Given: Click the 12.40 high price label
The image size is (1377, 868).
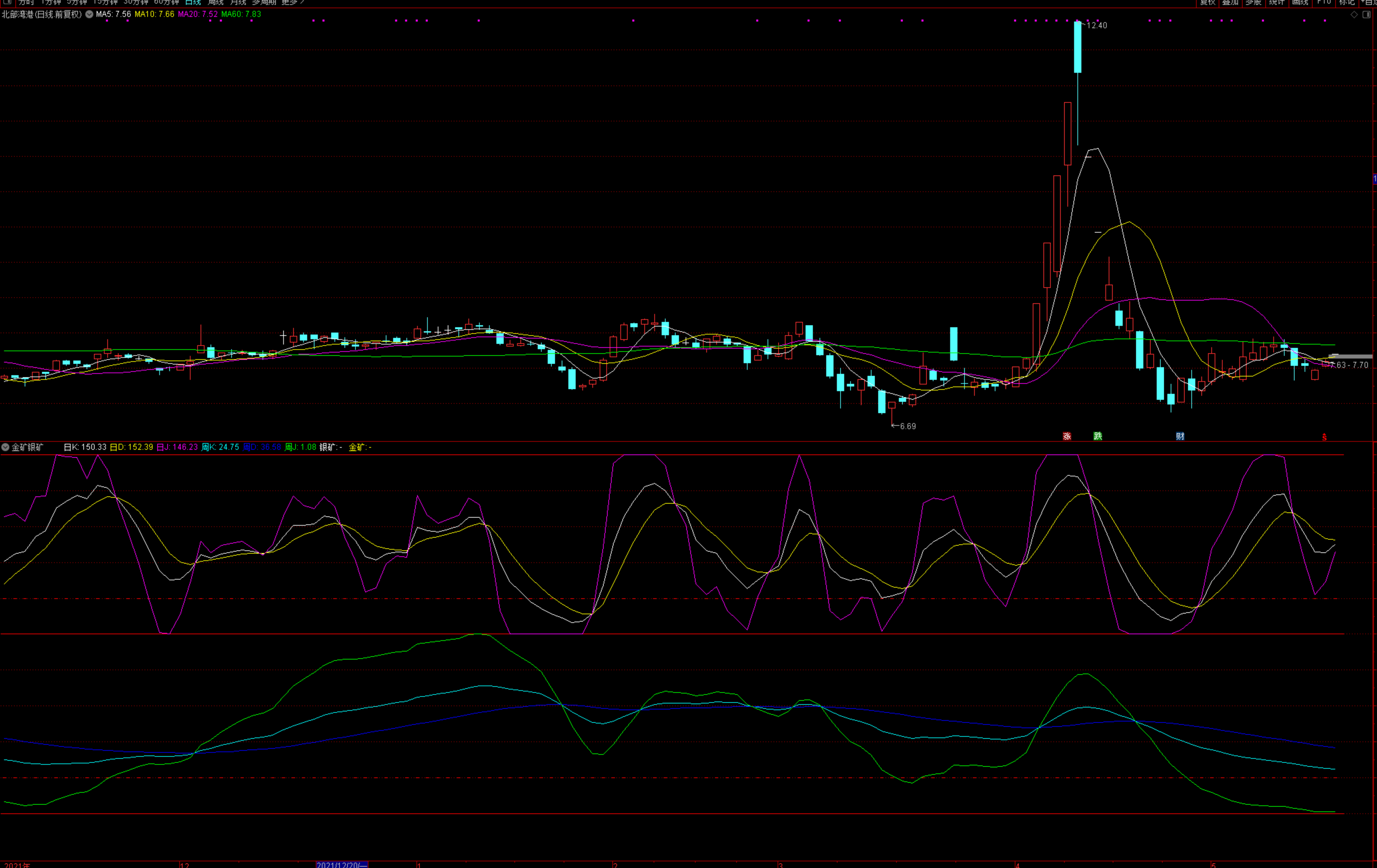Looking at the screenshot, I should click(x=1096, y=25).
